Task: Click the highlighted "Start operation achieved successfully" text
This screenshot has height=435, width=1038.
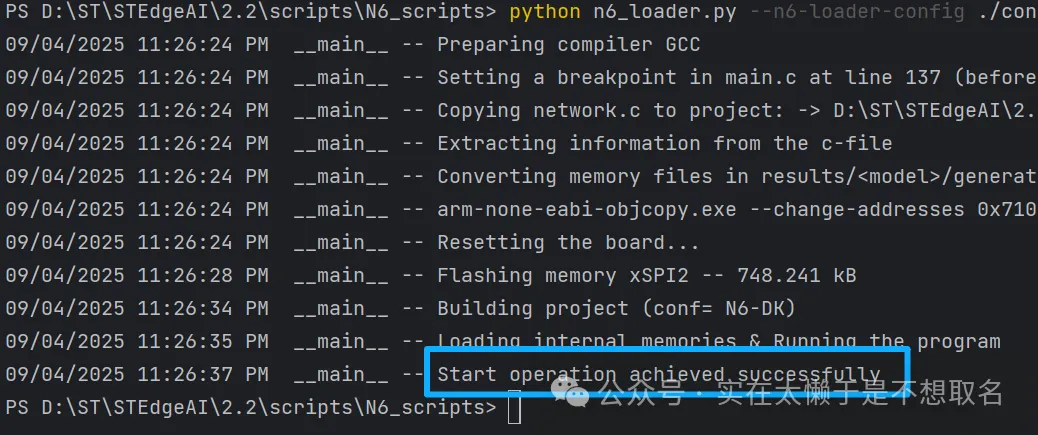Action: click(x=658, y=376)
